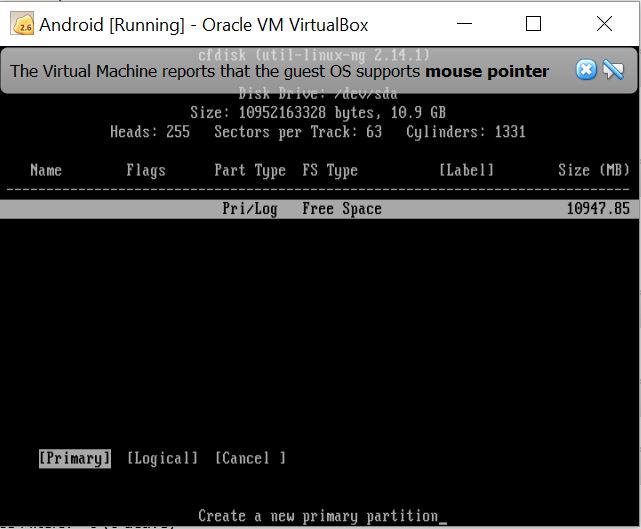Viewport: 641px width, 529px height.
Task: Click the Cylinders: 1331 text
Action: [466, 132]
